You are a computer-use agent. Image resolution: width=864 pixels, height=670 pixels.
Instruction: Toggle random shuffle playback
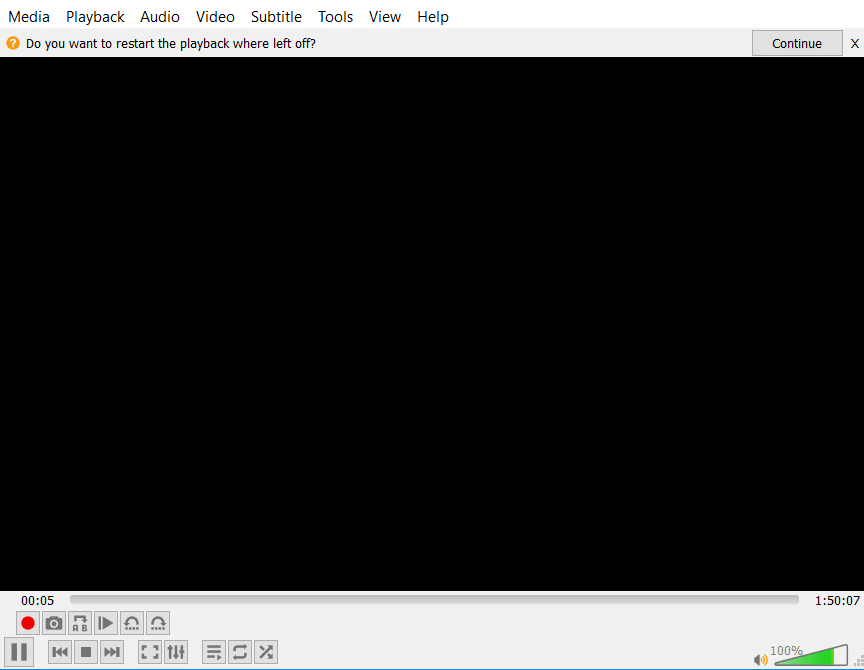tap(266, 652)
